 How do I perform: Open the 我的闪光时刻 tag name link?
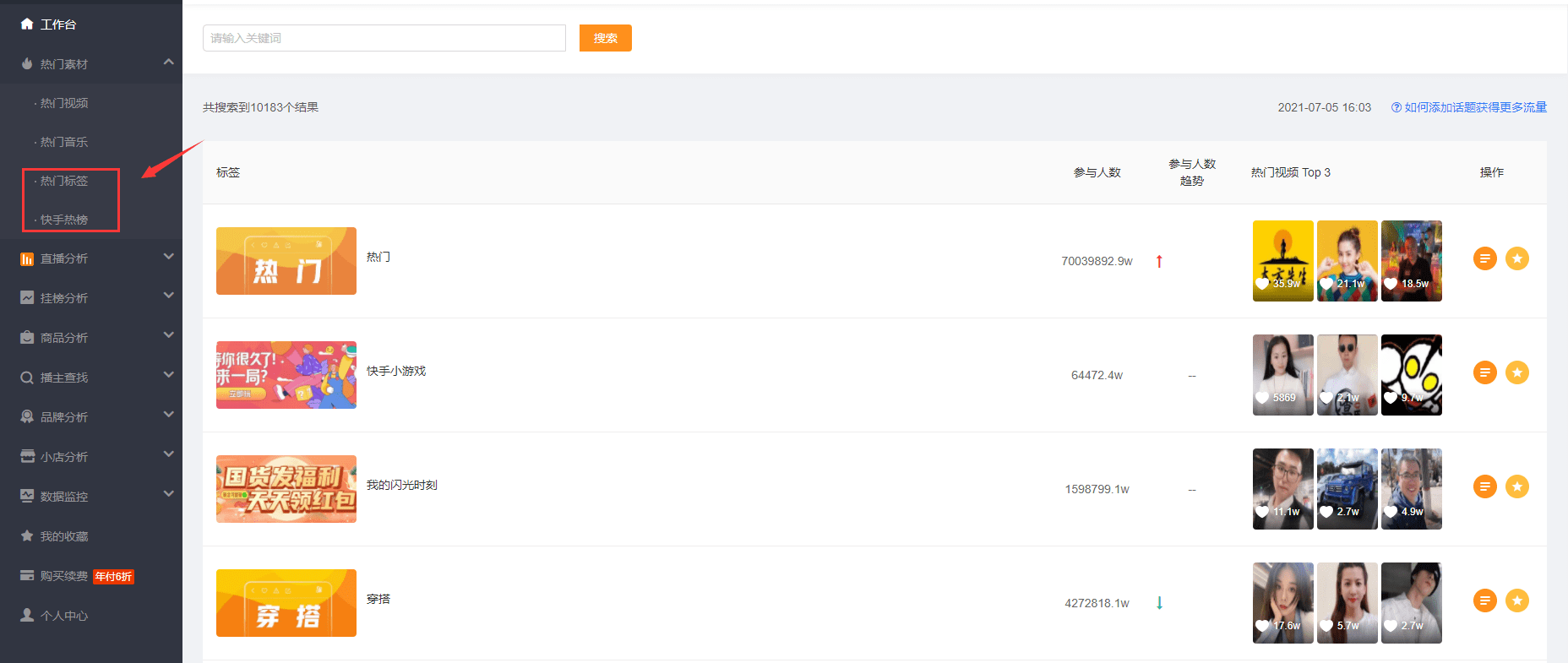(x=402, y=485)
